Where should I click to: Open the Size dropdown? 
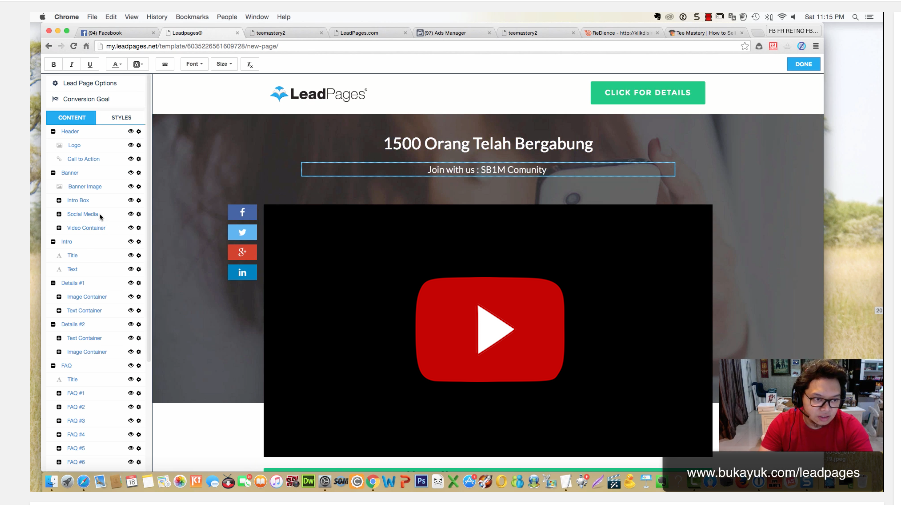224,64
